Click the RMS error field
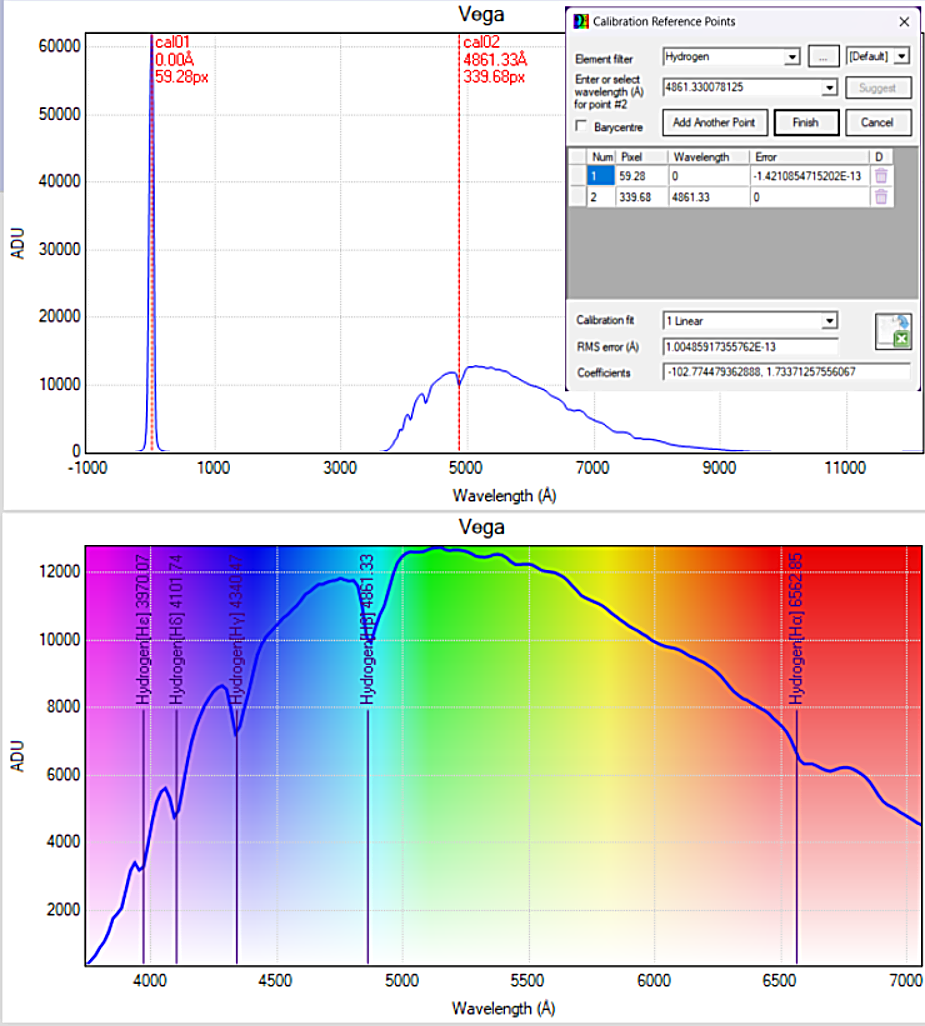The height and width of the screenshot is (1026, 925). click(x=750, y=347)
